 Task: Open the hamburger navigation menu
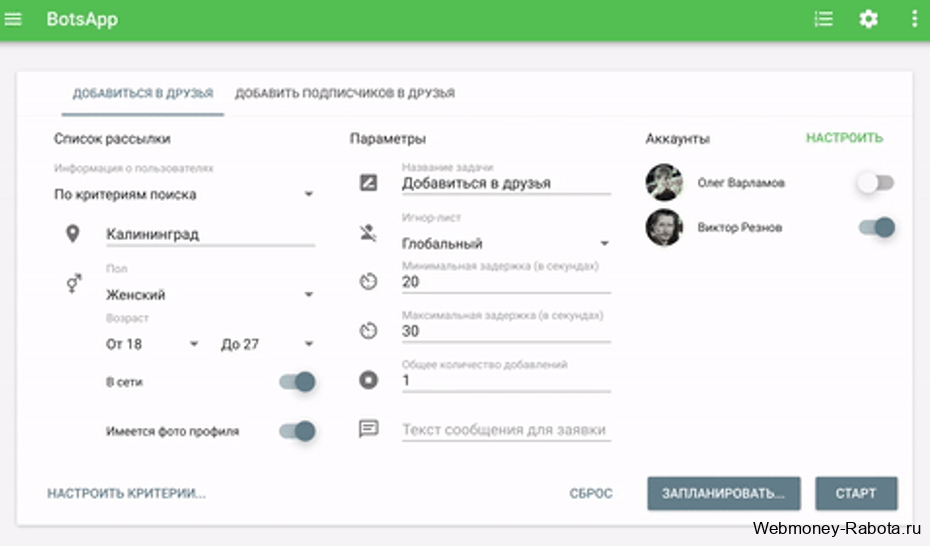[13, 19]
